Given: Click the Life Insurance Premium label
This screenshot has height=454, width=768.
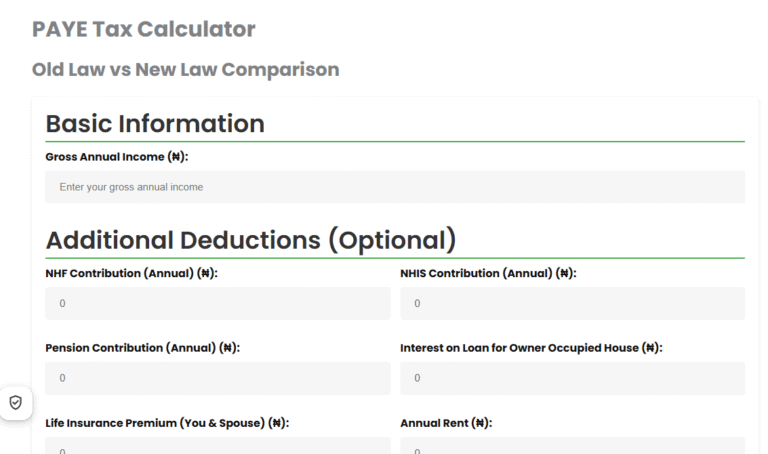Looking at the screenshot, I should [x=167, y=423].
